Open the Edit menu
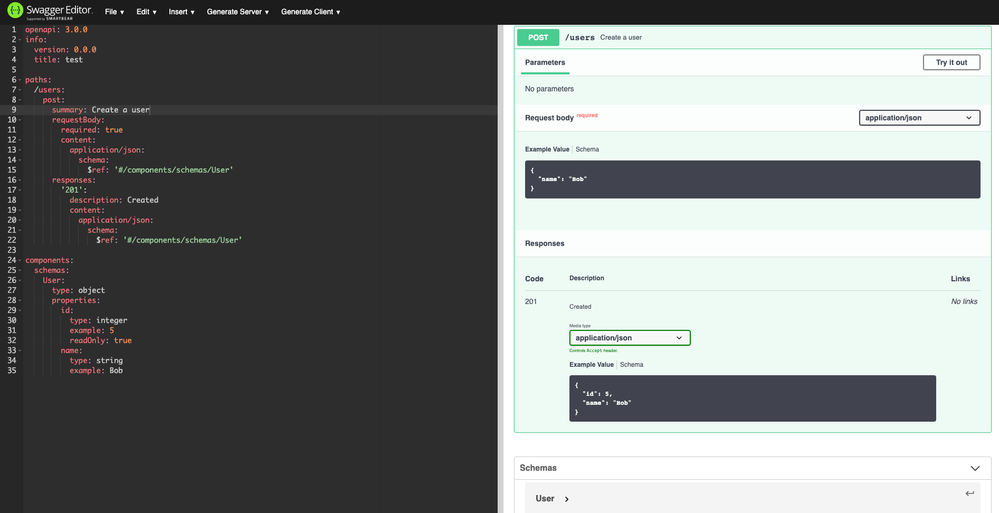Image resolution: width=999 pixels, height=513 pixels. coord(147,12)
